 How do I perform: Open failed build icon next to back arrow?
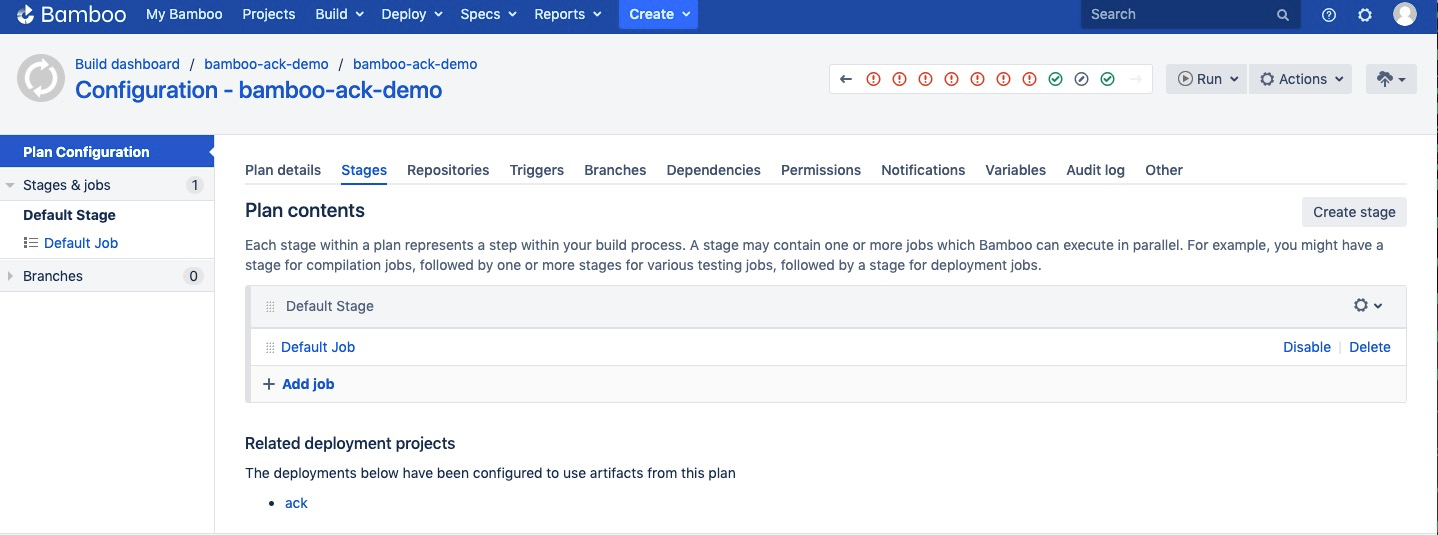pos(873,79)
